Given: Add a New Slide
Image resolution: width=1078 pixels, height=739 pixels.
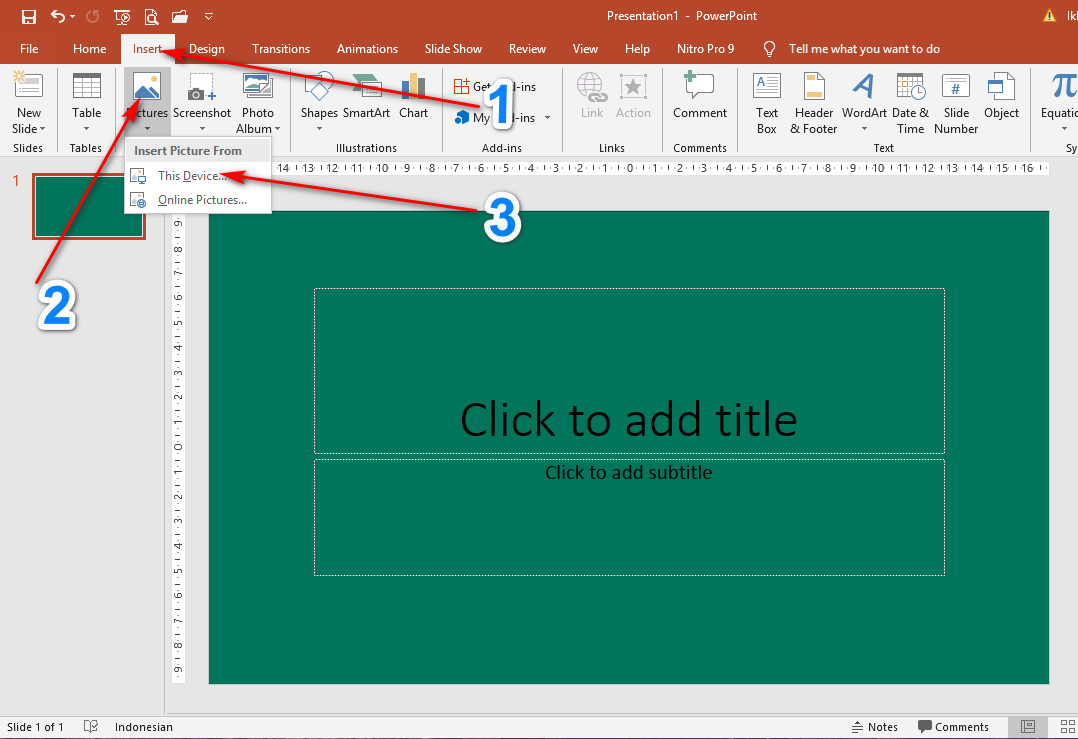Looking at the screenshot, I should click(x=28, y=85).
